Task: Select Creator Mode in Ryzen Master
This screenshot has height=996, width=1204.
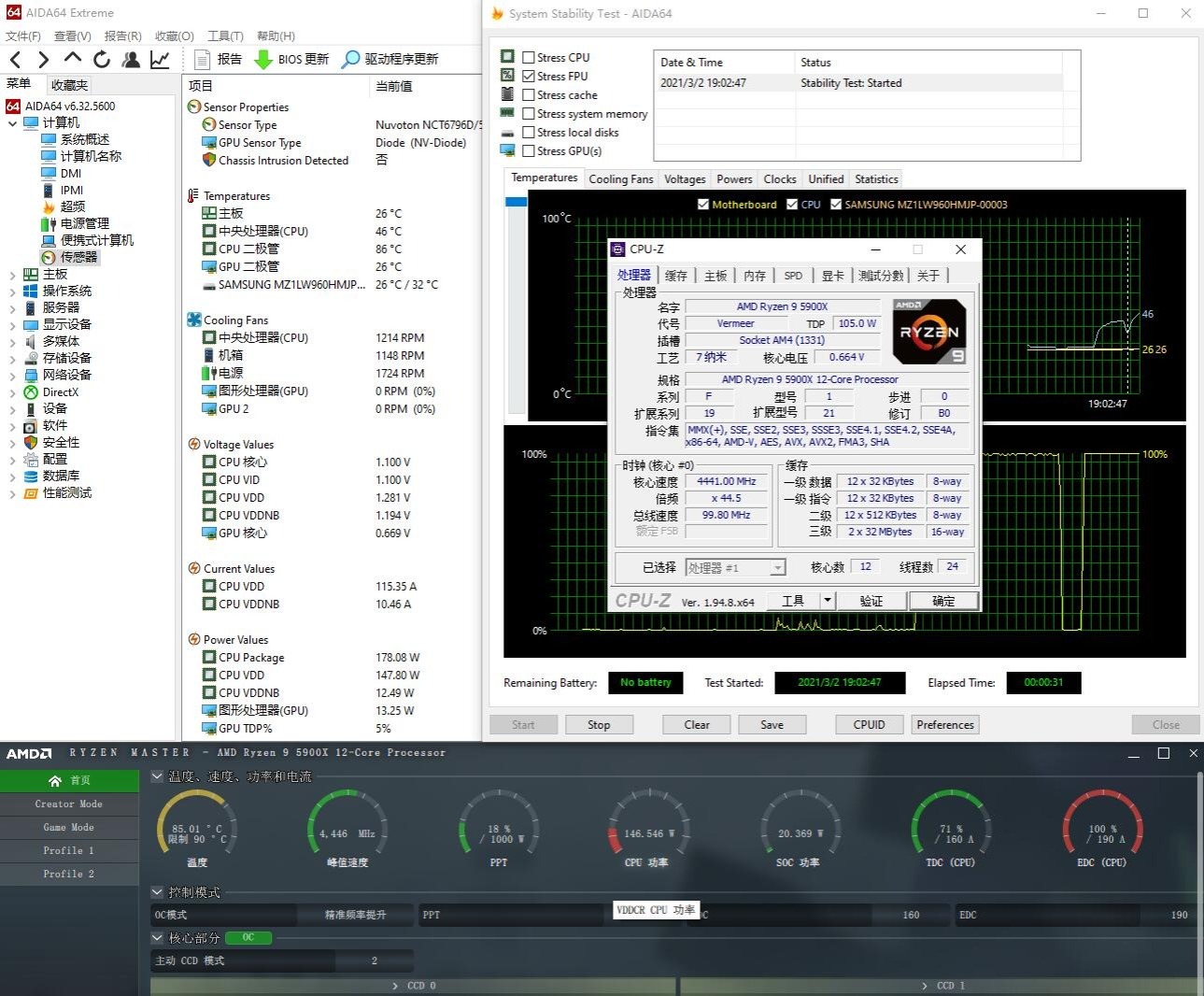Action: pos(69,804)
